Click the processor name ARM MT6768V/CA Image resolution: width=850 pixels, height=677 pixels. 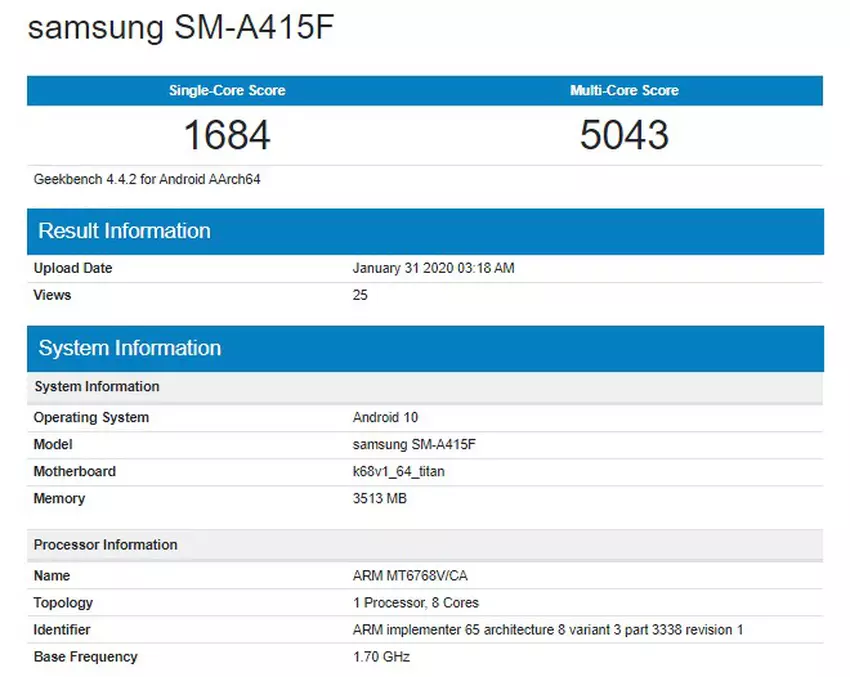[410, 576]
